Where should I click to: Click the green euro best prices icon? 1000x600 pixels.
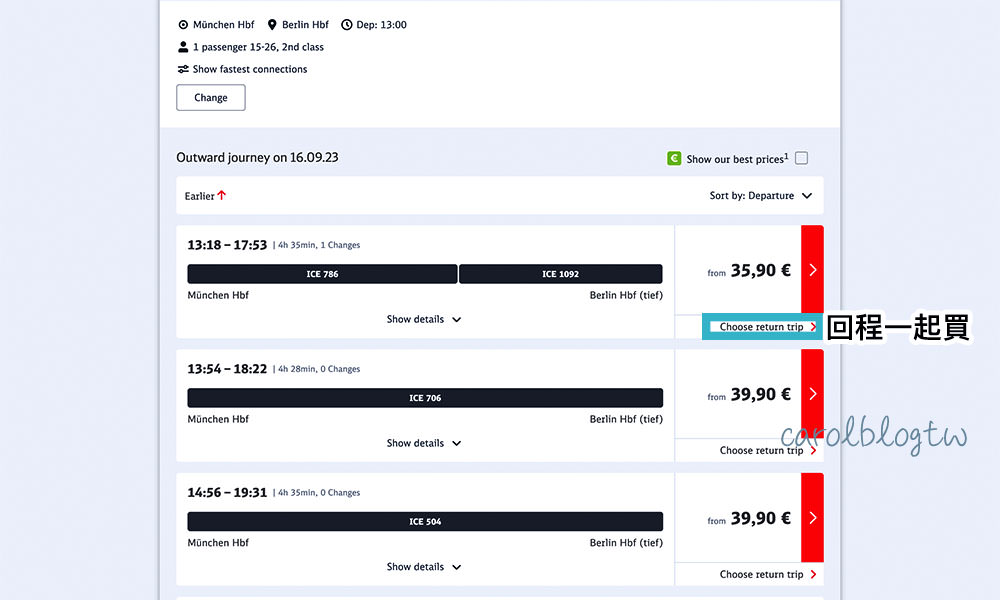[x=675, y=158]
